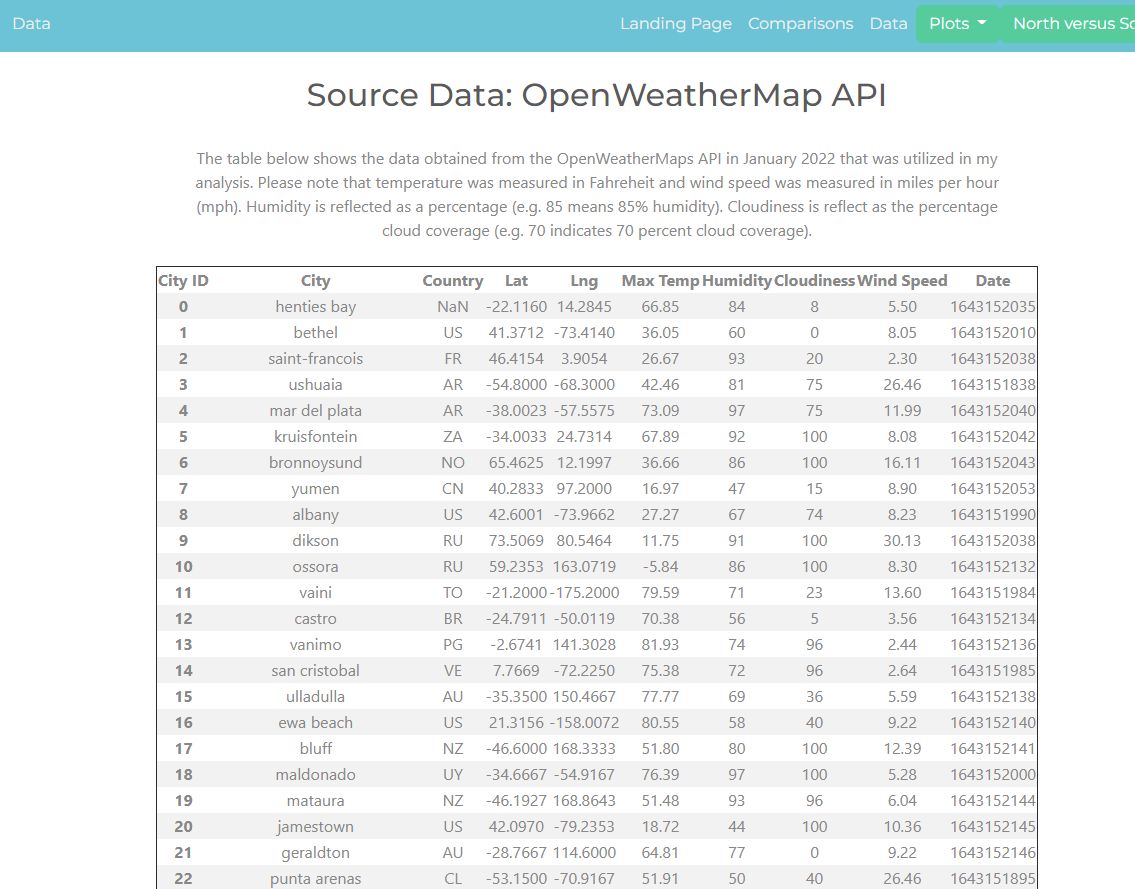
Task: Click the City ID column header
Action: tap(183, 280)
